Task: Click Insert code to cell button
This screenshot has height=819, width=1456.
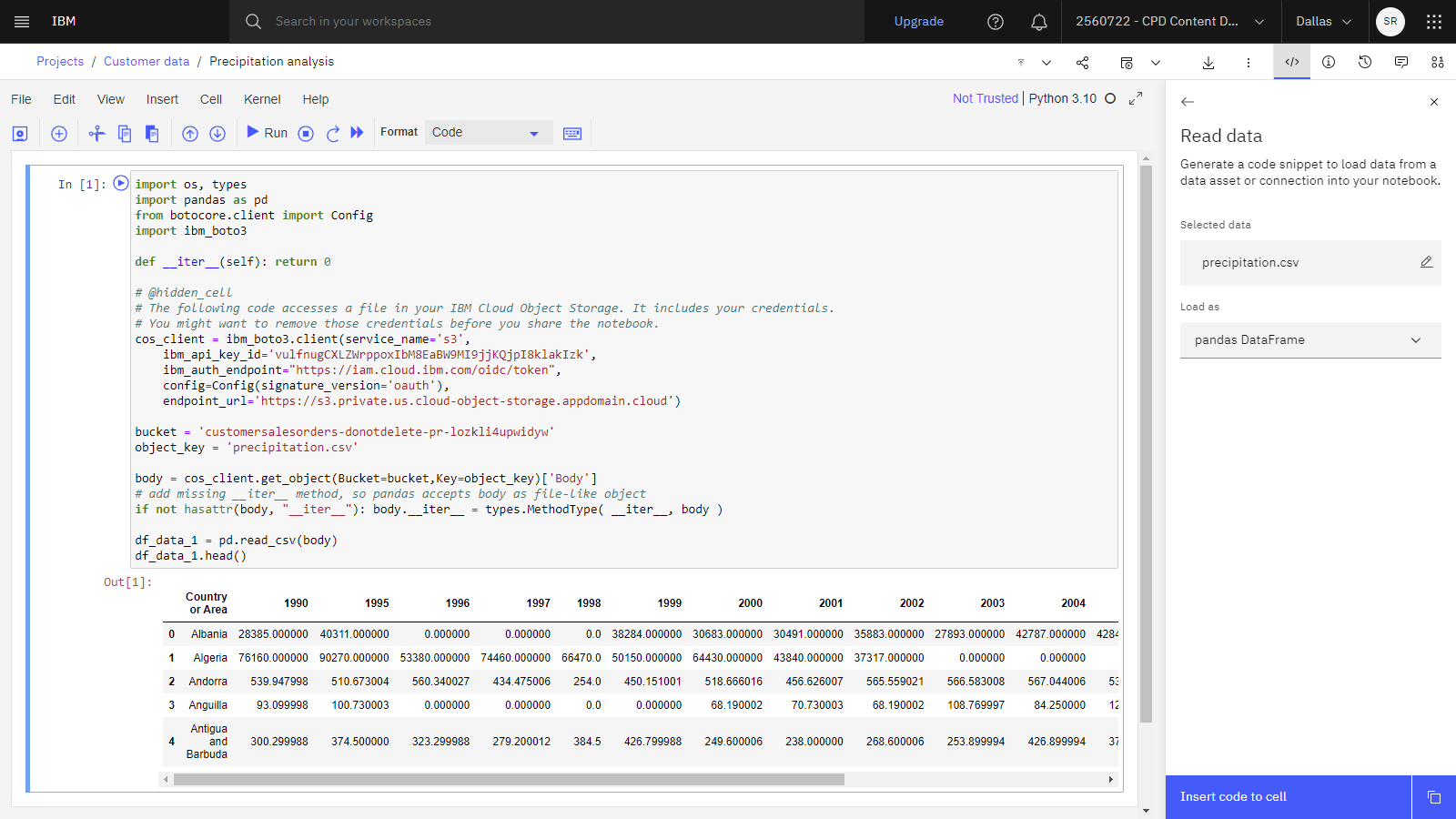Action: click(x=1289, y=797)
